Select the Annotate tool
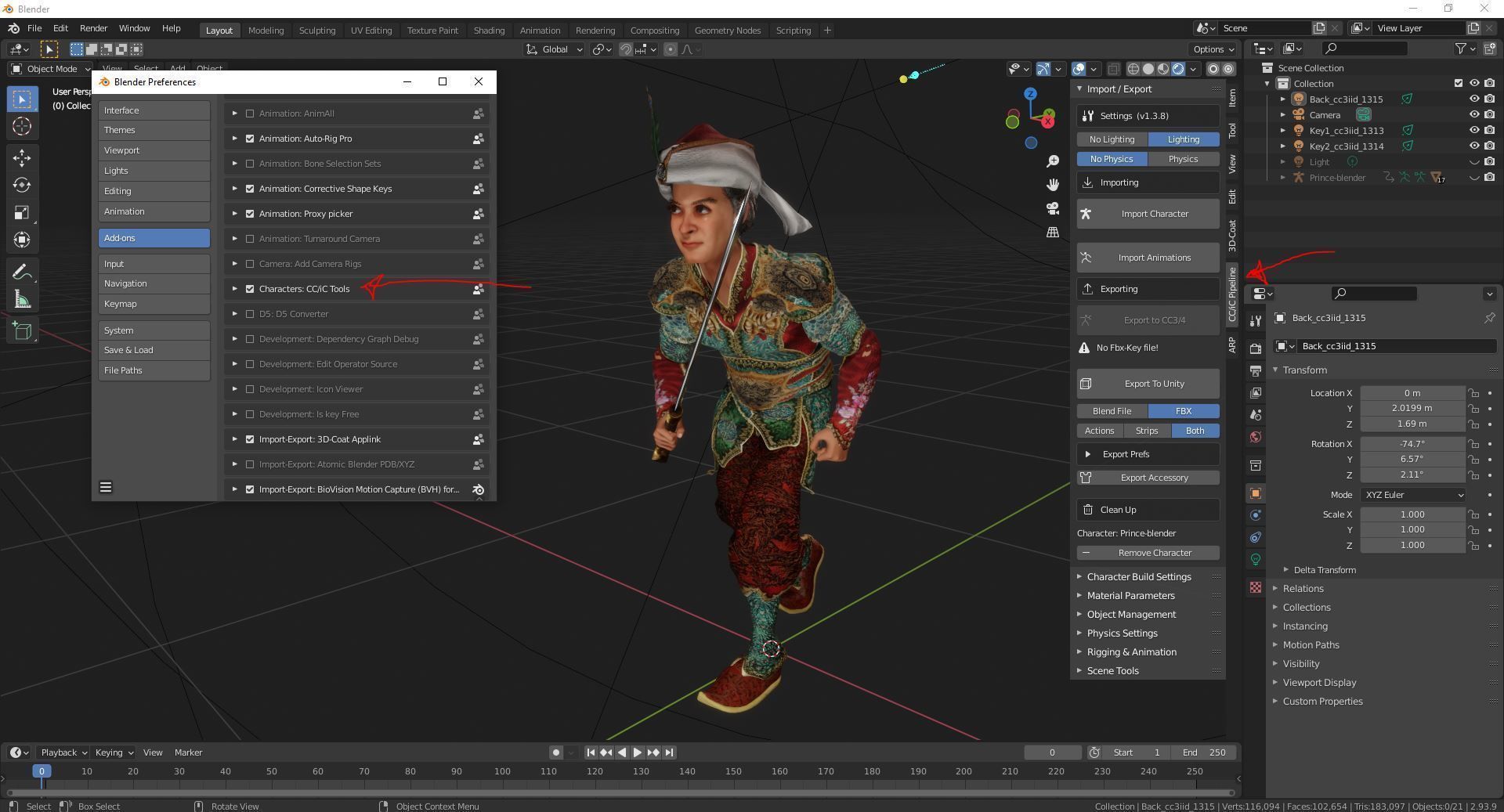Viewport: 1504px width, 812px height. (22, 272)
